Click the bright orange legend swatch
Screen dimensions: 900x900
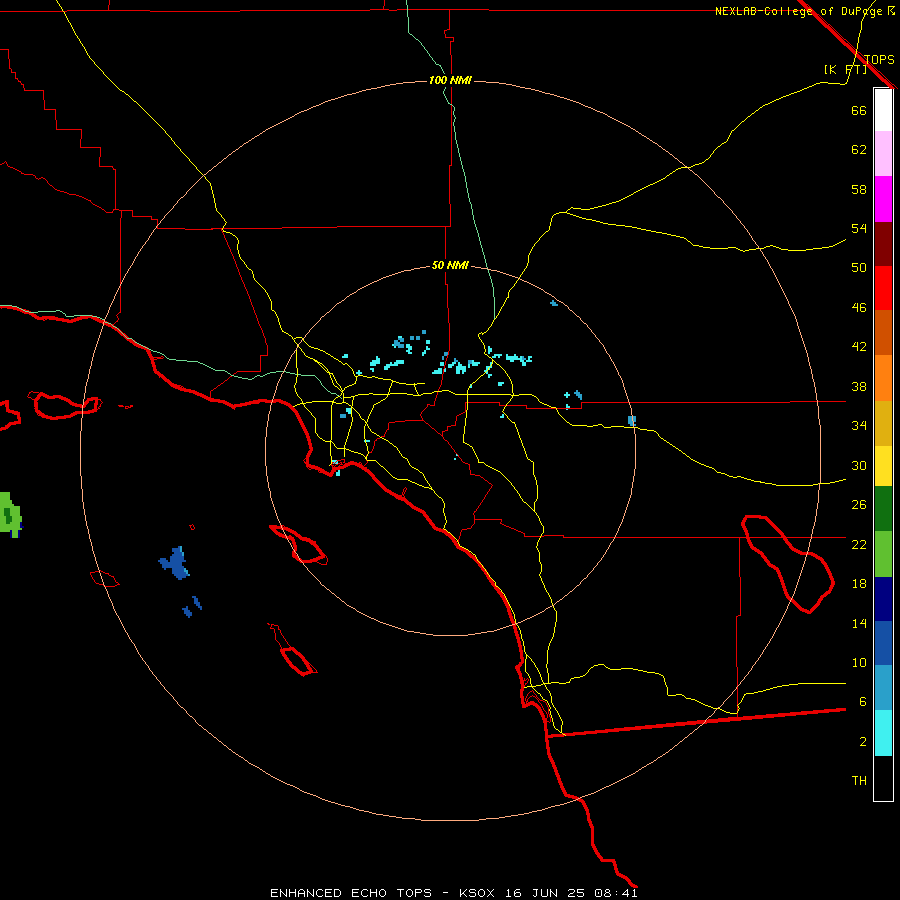[883, 378]
